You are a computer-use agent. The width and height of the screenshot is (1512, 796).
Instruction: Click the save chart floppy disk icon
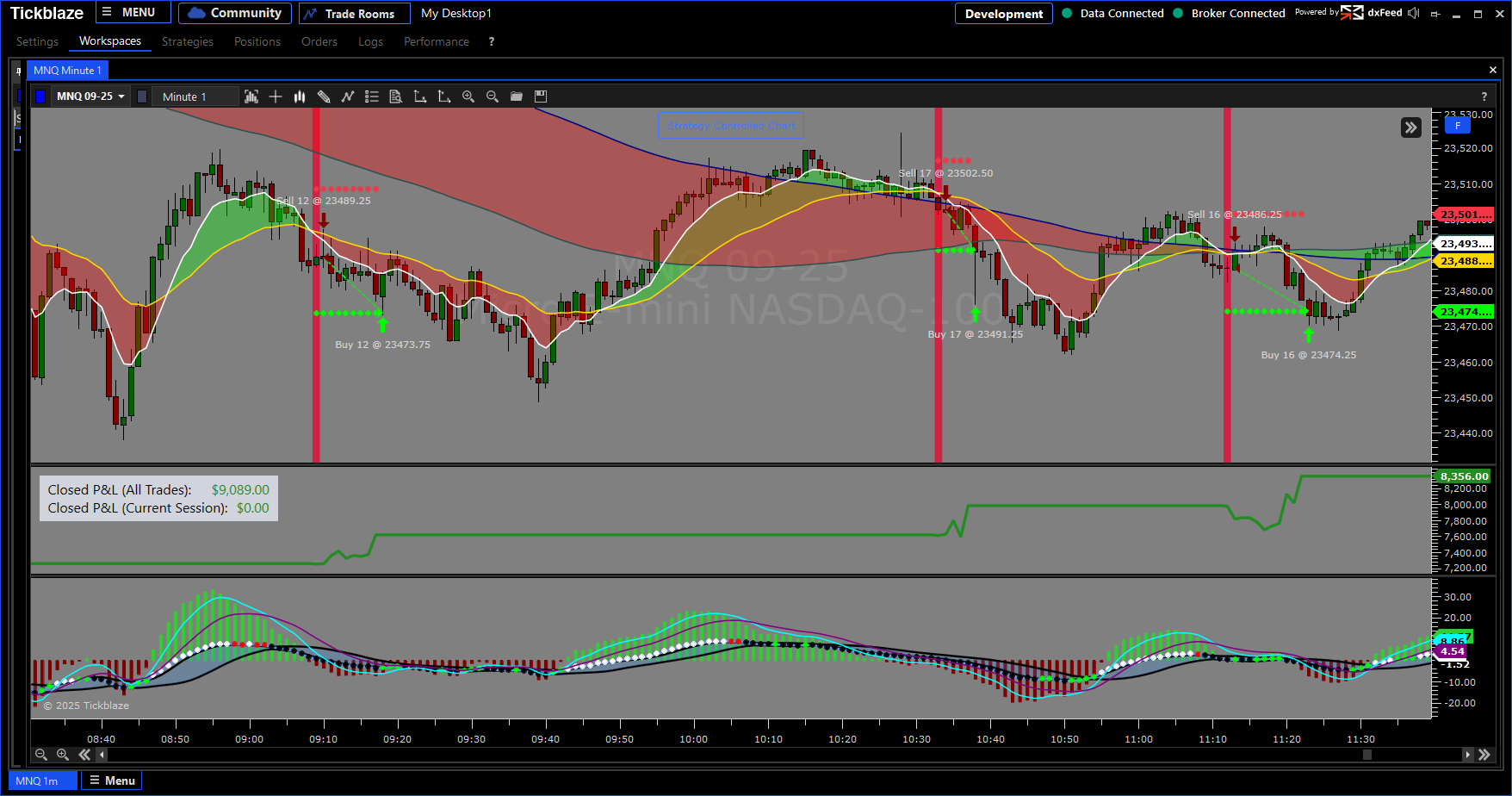(541, 96)
